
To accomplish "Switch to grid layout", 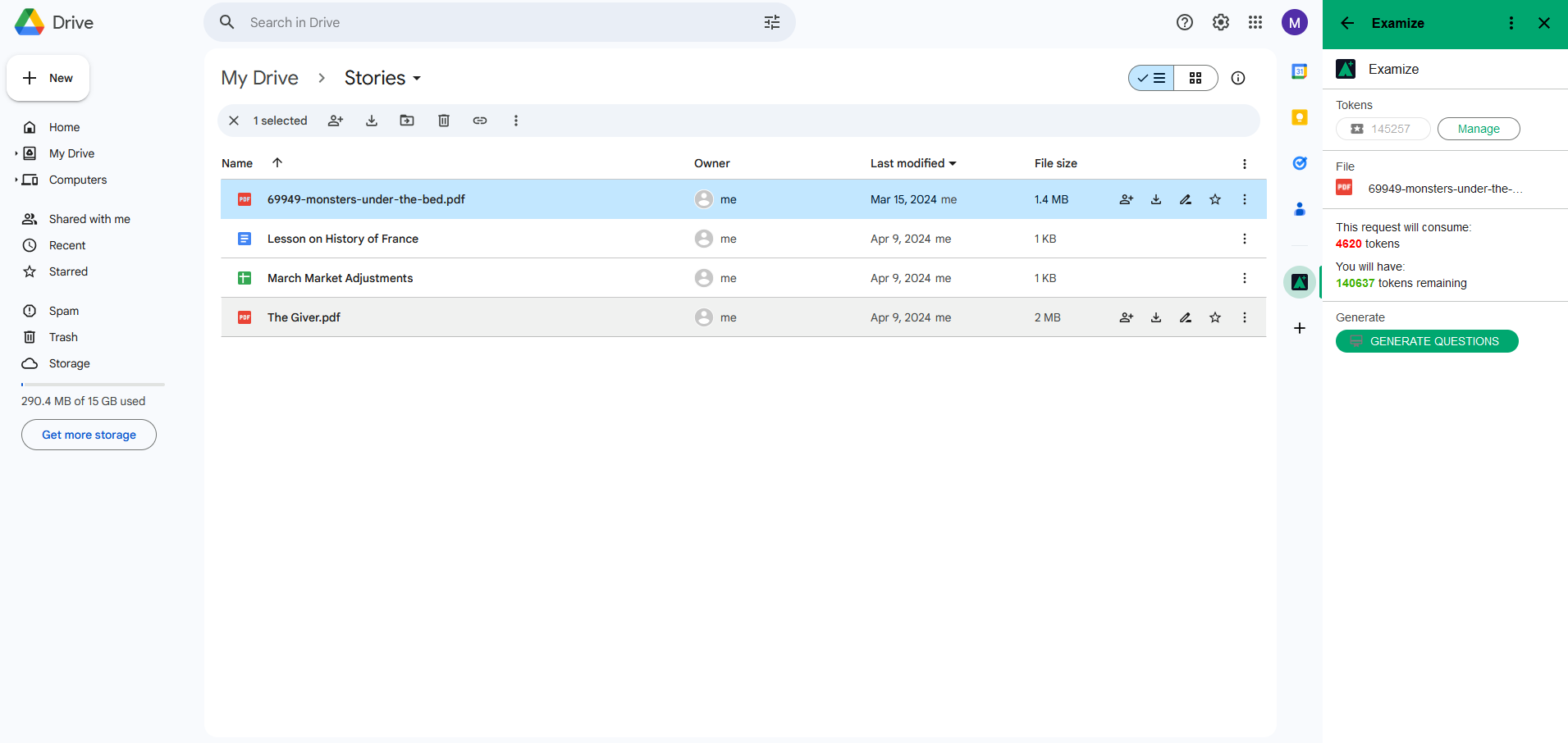I will click(x=1195, y=78).
